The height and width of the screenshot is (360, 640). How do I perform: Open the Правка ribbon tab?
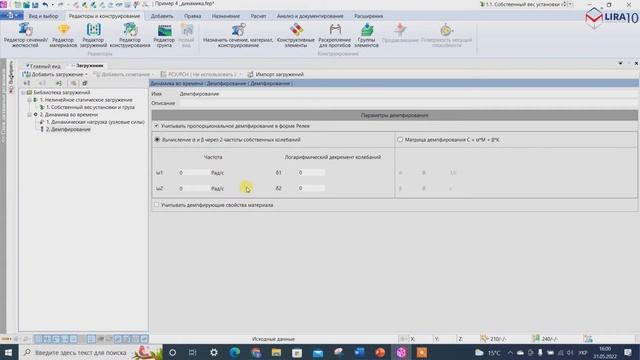coord(192,16)
